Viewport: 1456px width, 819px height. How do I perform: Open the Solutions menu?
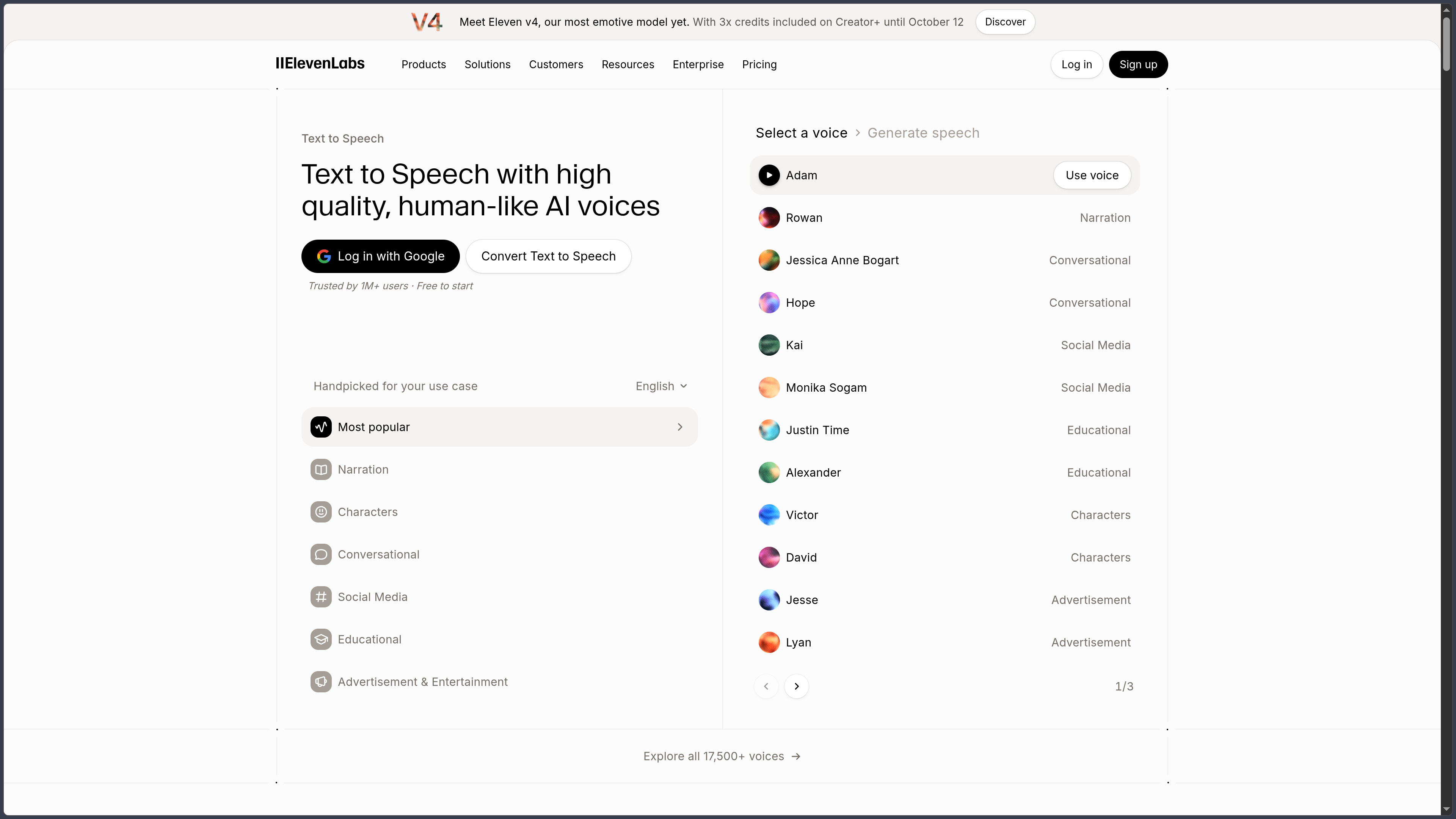tap(487, 64)
